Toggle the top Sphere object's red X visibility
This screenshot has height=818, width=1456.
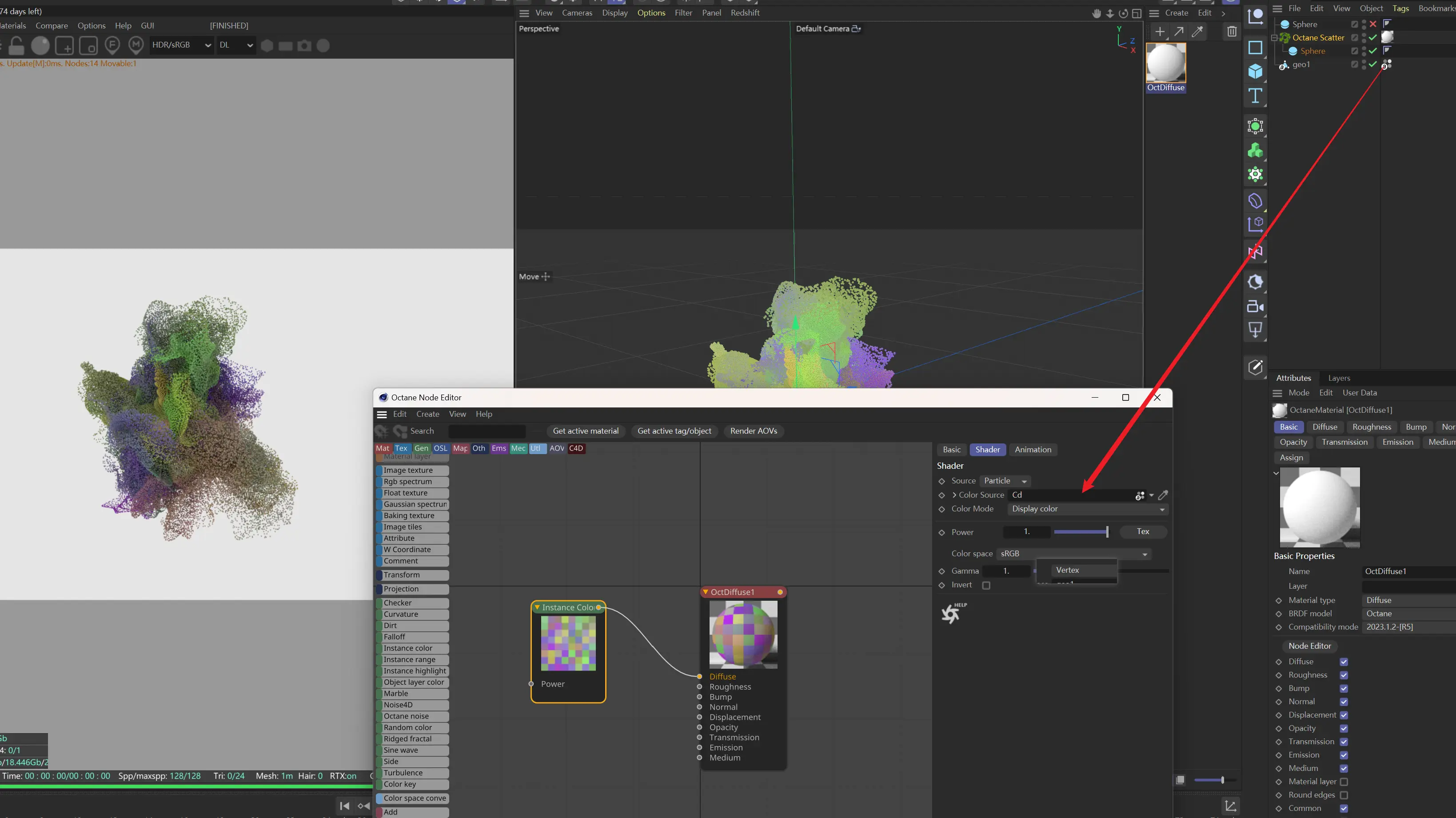[1373, 24]
